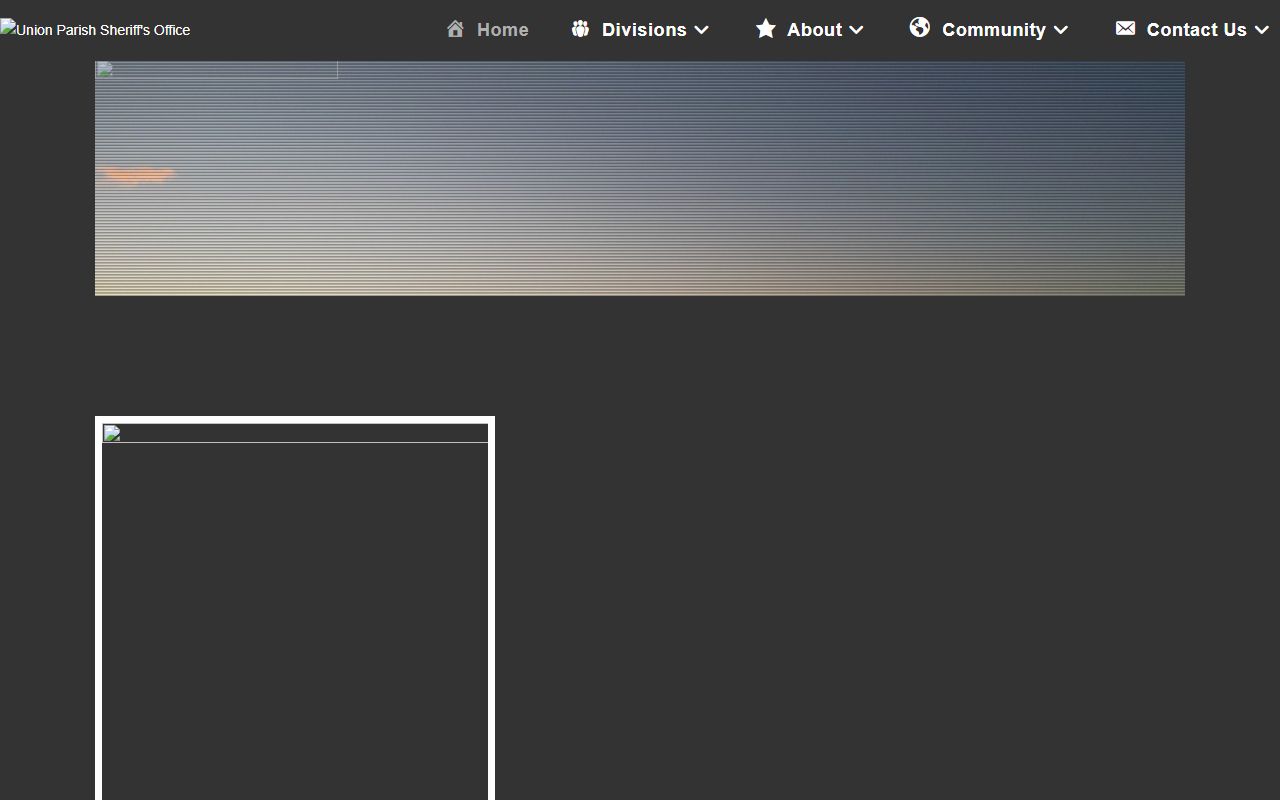Click broken image icon atop the sky banner

[105, 70]
